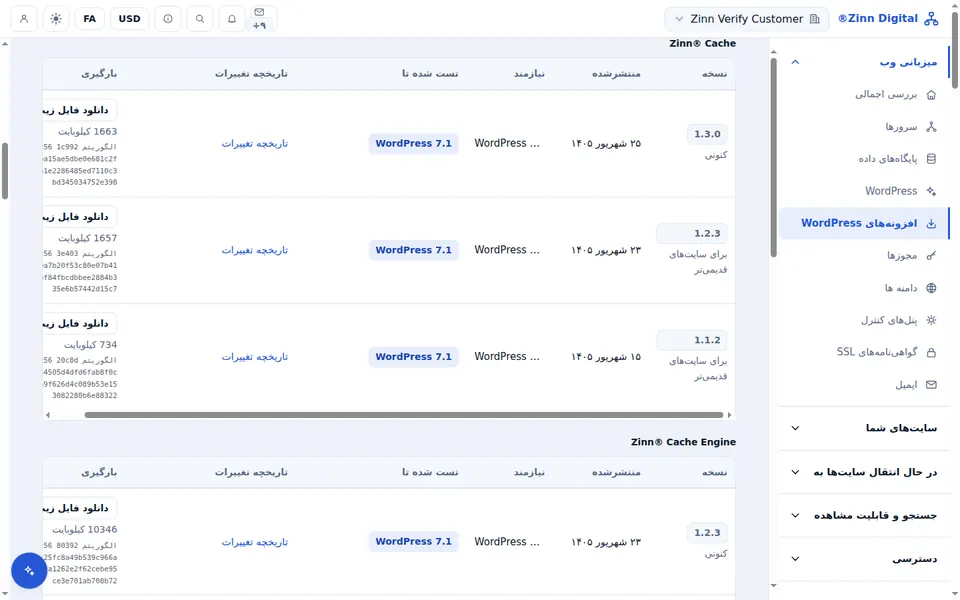Image resolution: width=960 pixels, height=600 pixels.
Task: Open the Zinn Verify Customer dropdown
Action: (746, 19)
